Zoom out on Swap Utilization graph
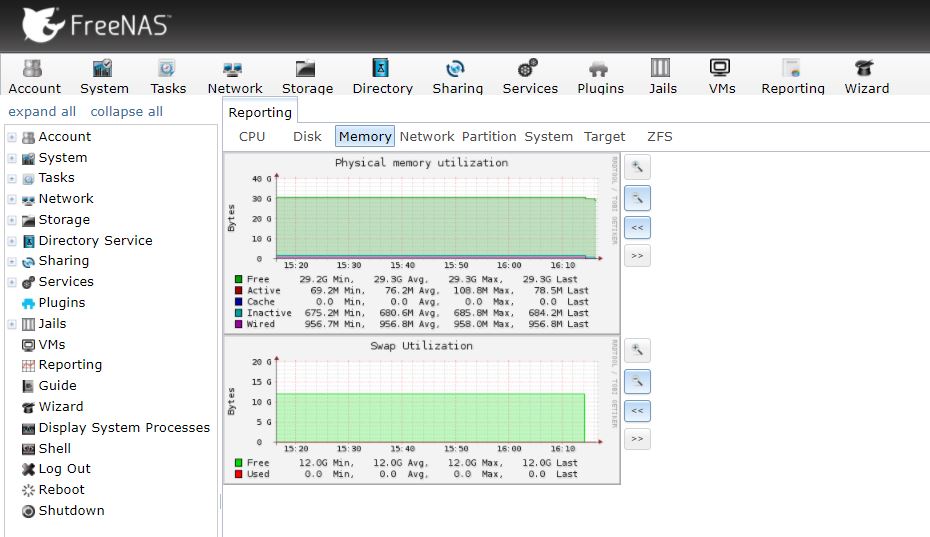 coord(637,381)
